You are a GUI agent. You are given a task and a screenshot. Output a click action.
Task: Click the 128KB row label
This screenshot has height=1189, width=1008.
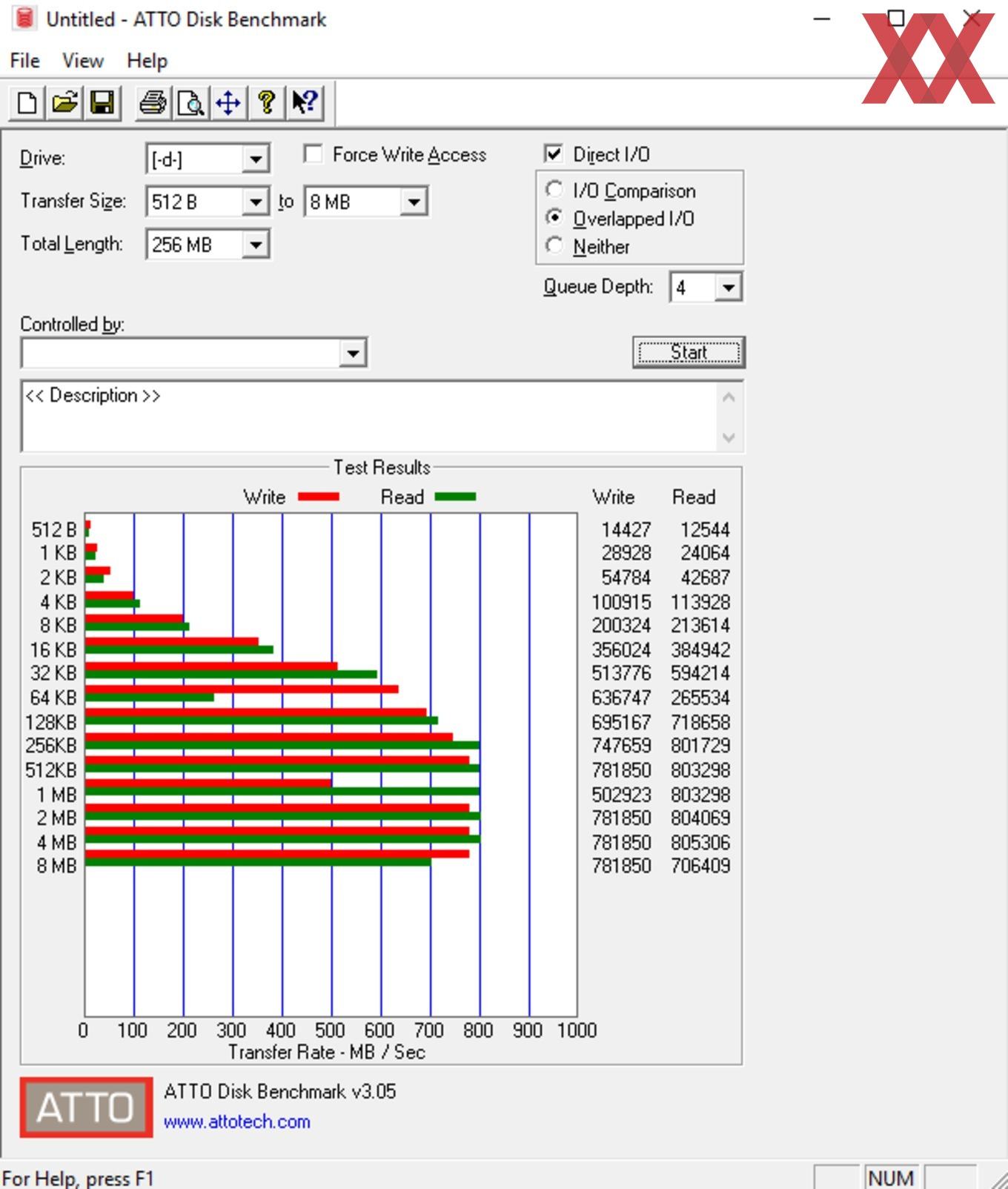tap(51, 722)
